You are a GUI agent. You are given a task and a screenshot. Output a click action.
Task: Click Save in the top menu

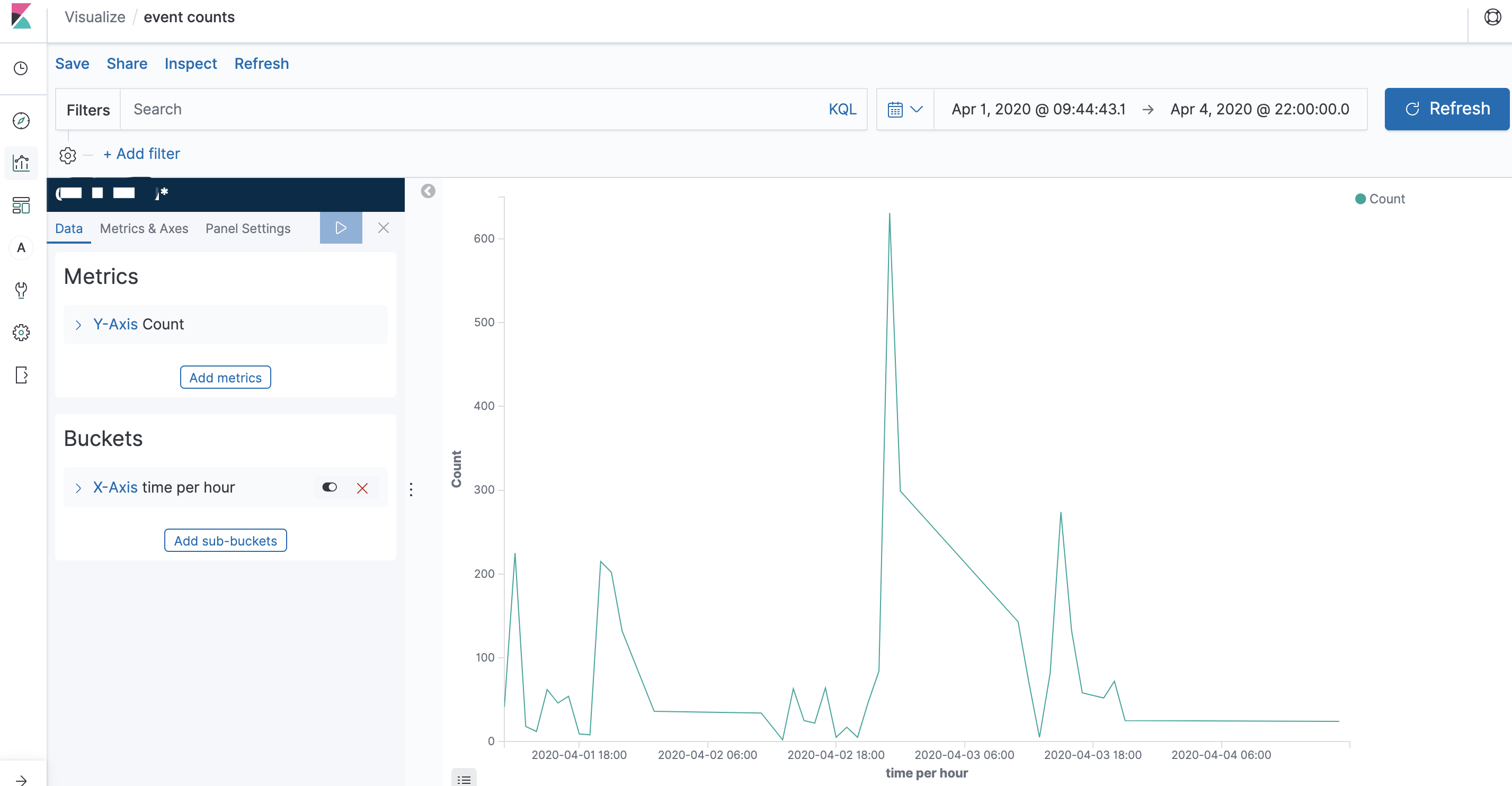(72, 64)
